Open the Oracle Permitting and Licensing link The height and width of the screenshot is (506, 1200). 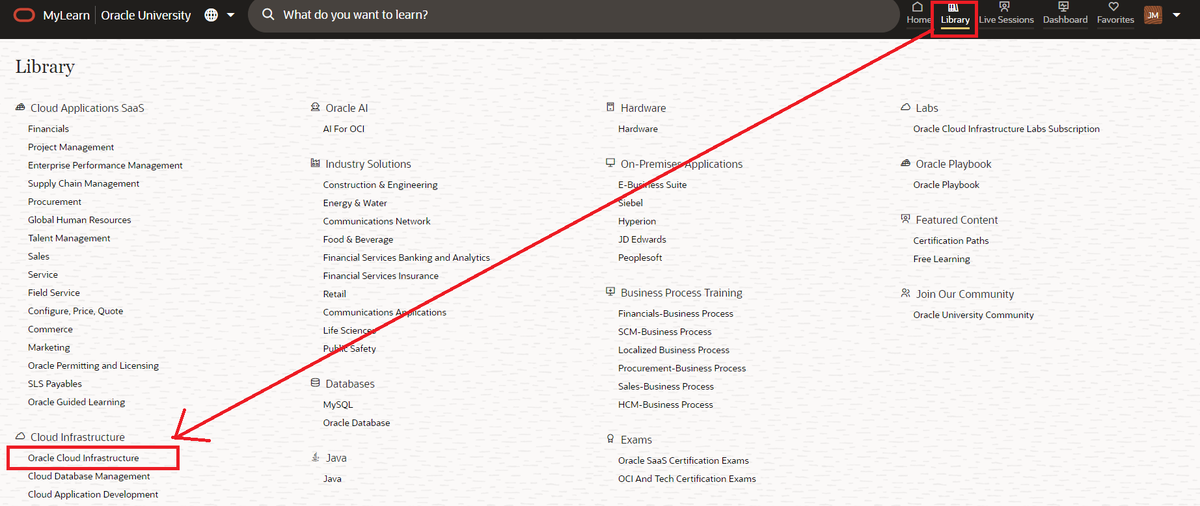click(x=93, y=366)
